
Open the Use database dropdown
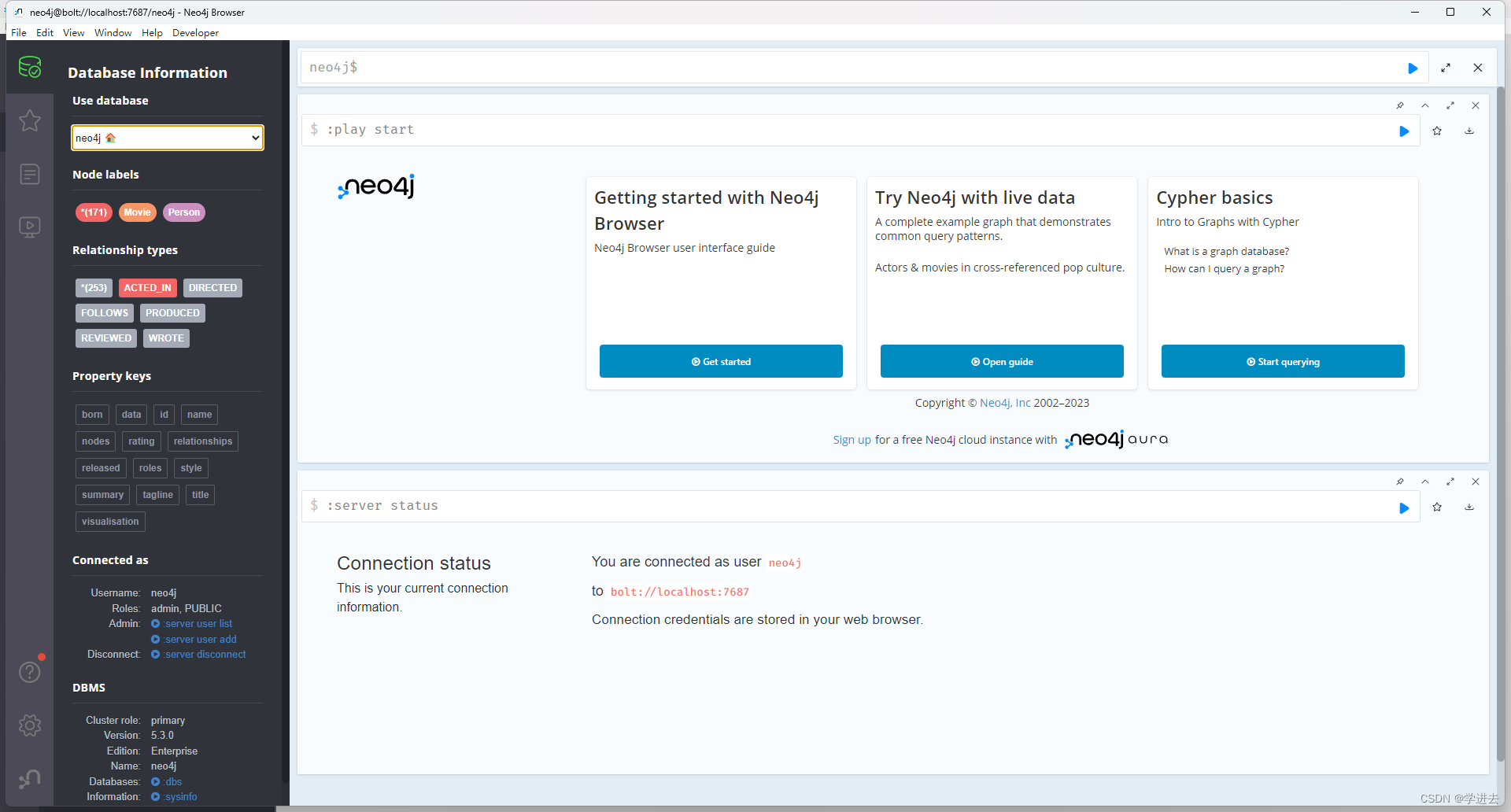coord(168,138)
